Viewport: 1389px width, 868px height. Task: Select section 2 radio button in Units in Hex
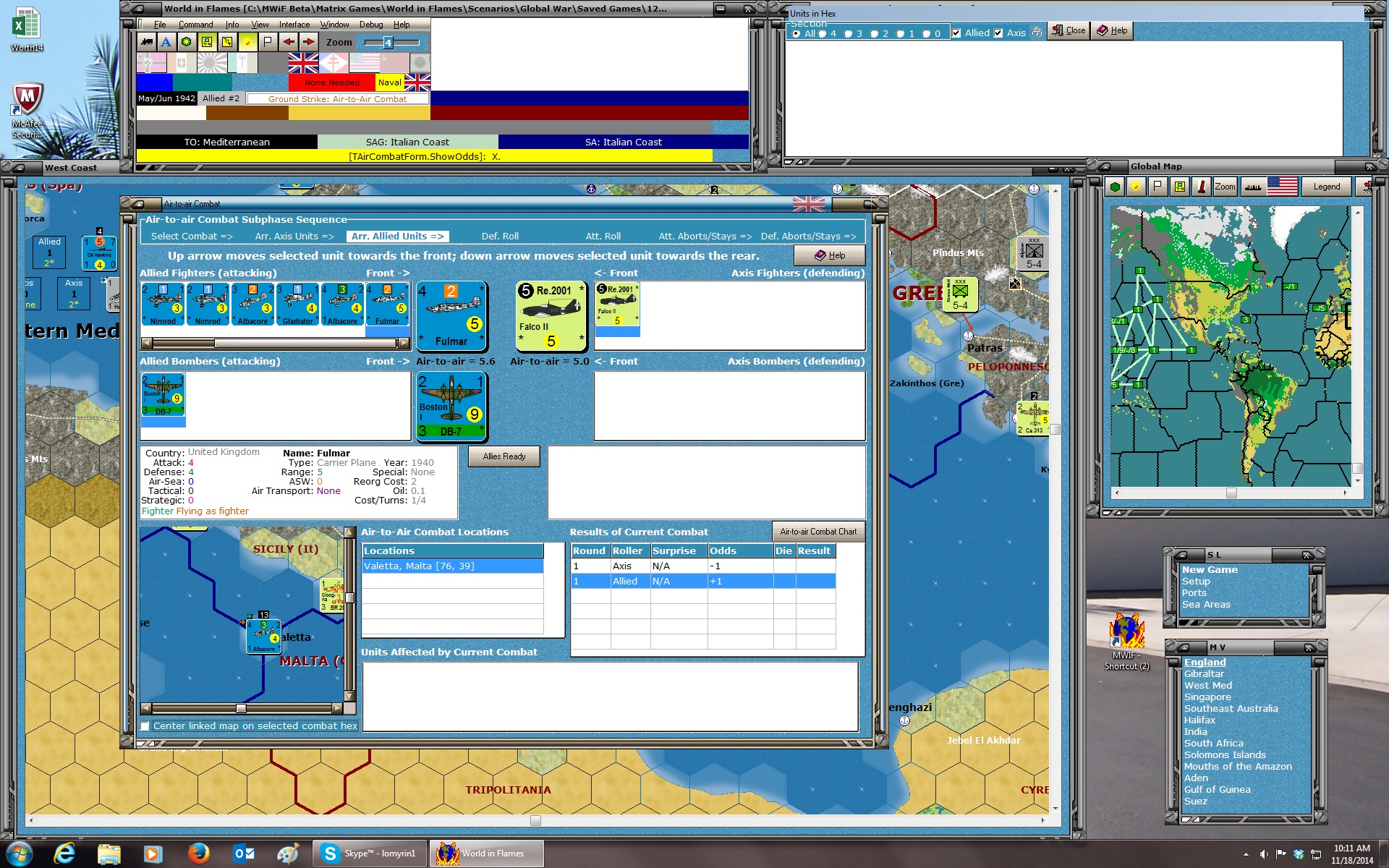[x=875, y=34]
